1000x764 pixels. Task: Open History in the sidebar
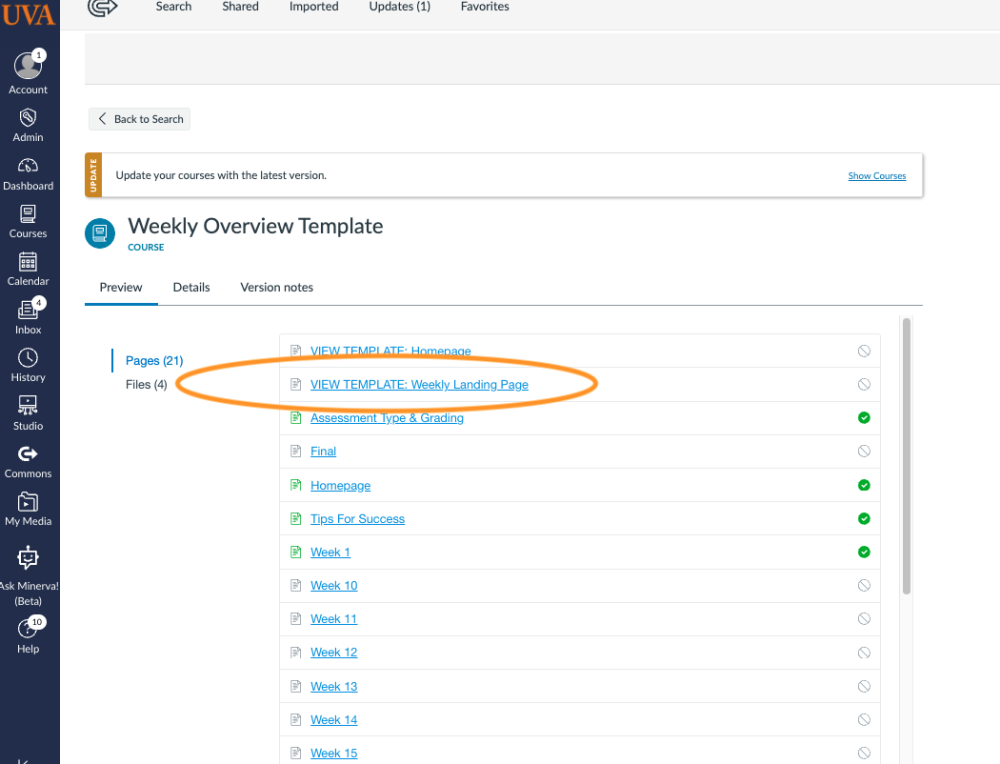28,365
